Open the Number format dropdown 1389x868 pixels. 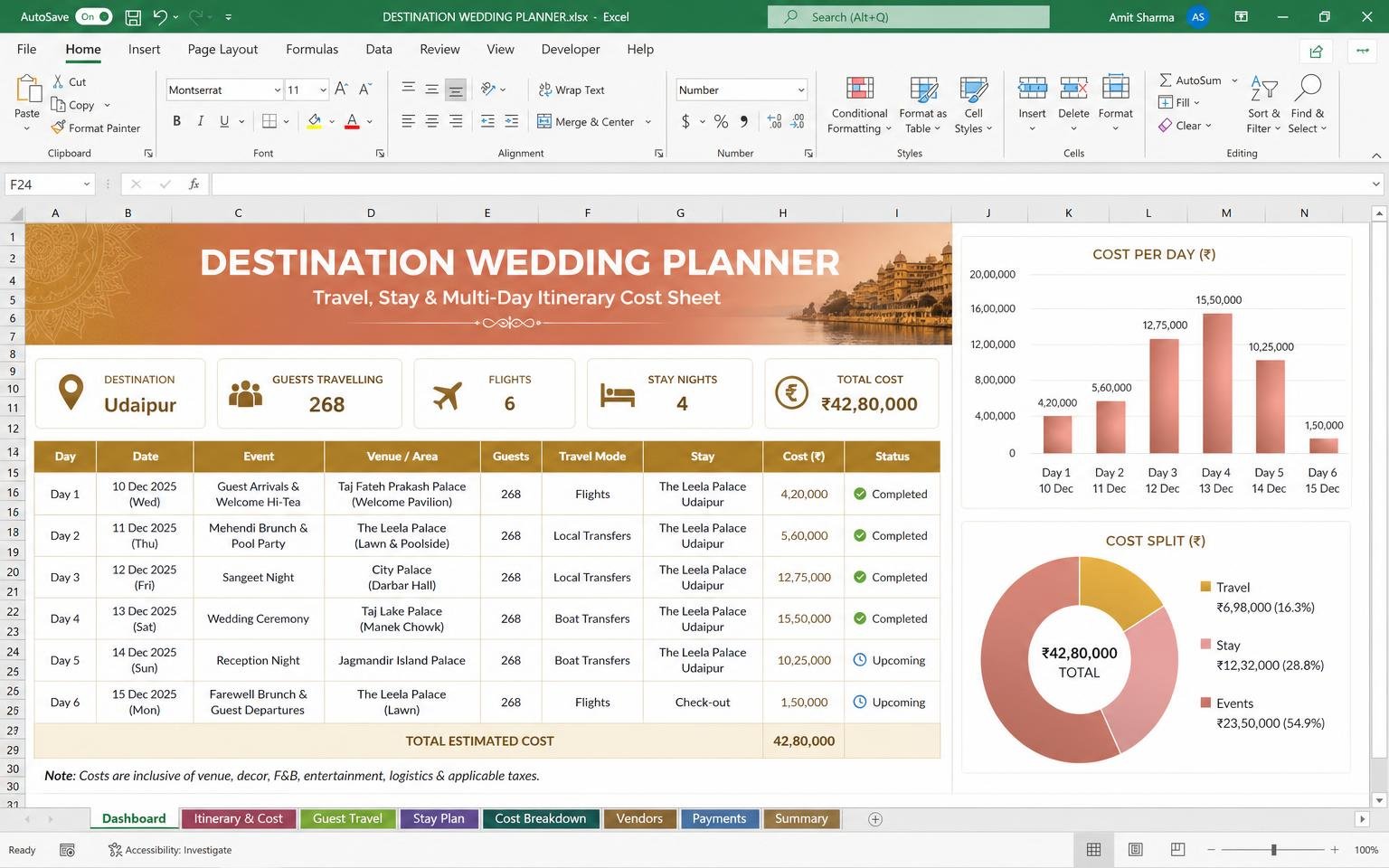tap(801, 90)
